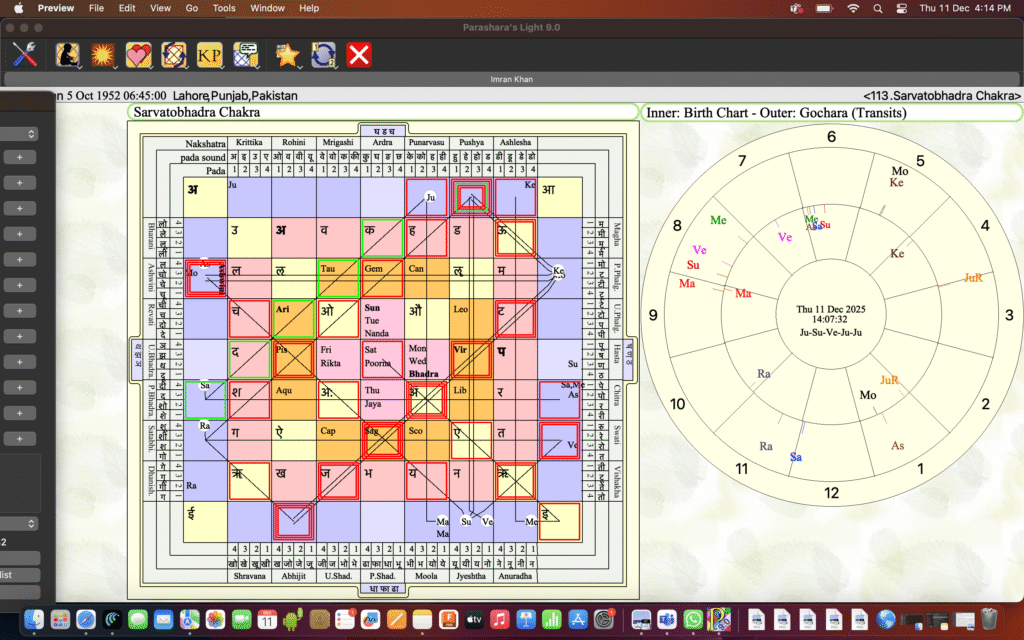This screenshot has height=640, width=1024.
Task: Open the Tools menu
Action: point(224,8)
